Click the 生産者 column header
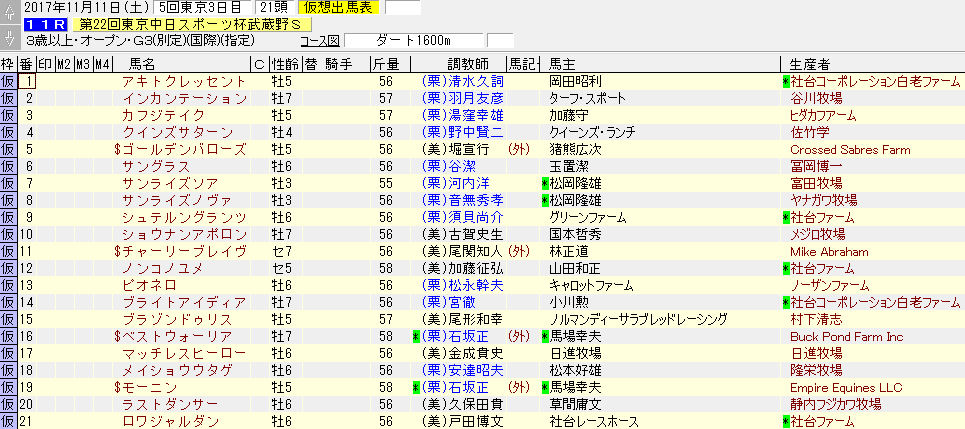Screen dimensions: 965x429 click(811, 64)
